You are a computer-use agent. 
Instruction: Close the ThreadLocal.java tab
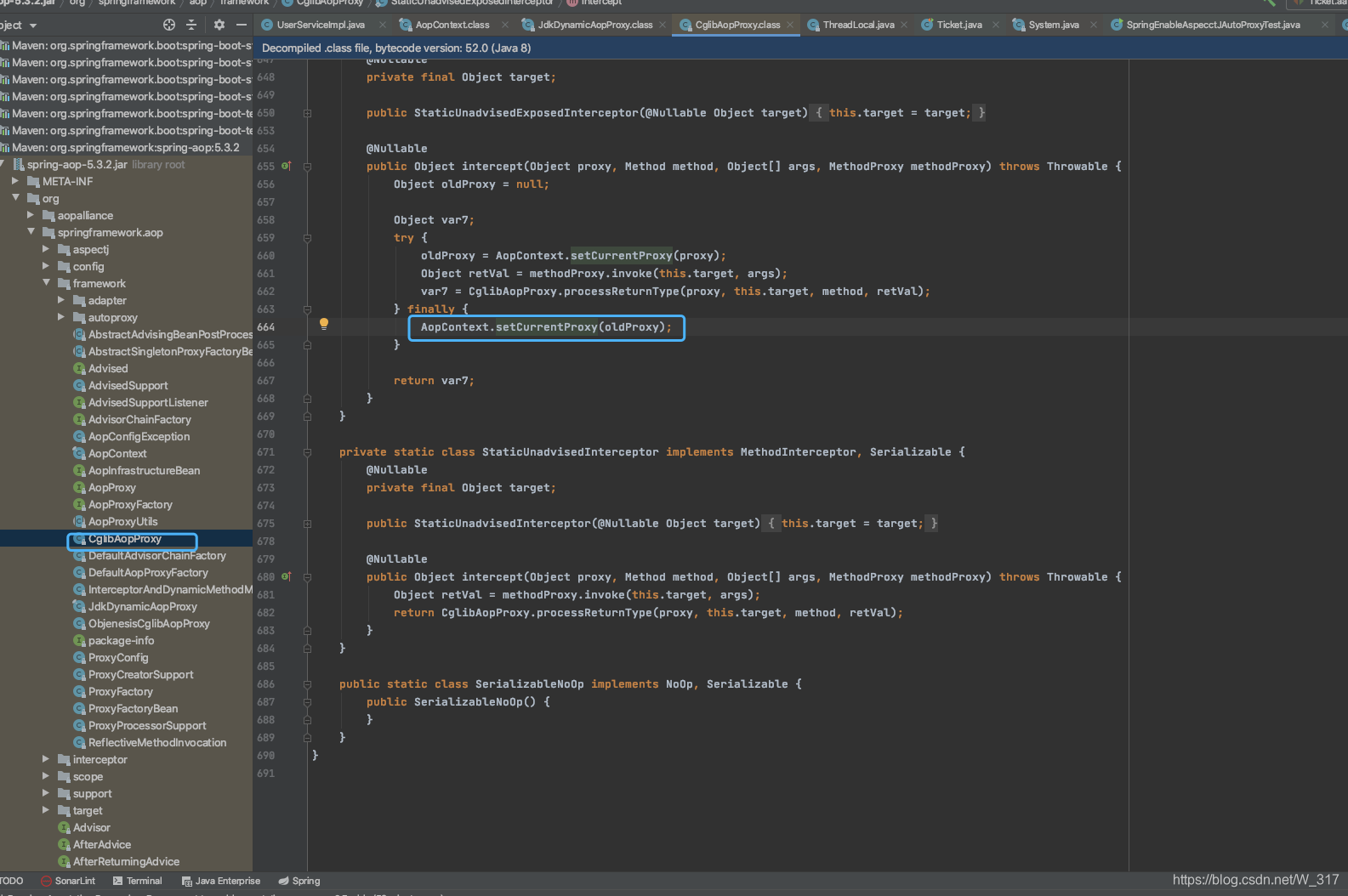pos(904,25)
